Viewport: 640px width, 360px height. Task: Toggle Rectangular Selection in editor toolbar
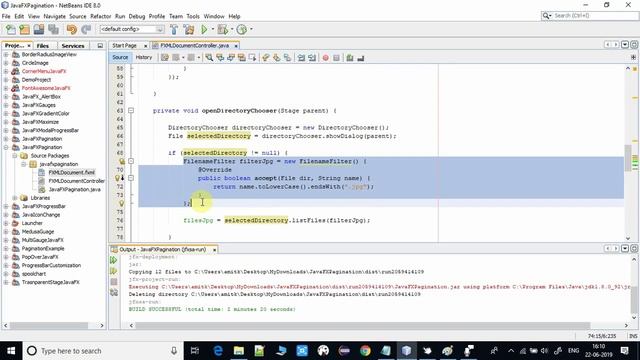tap(252, 58)
